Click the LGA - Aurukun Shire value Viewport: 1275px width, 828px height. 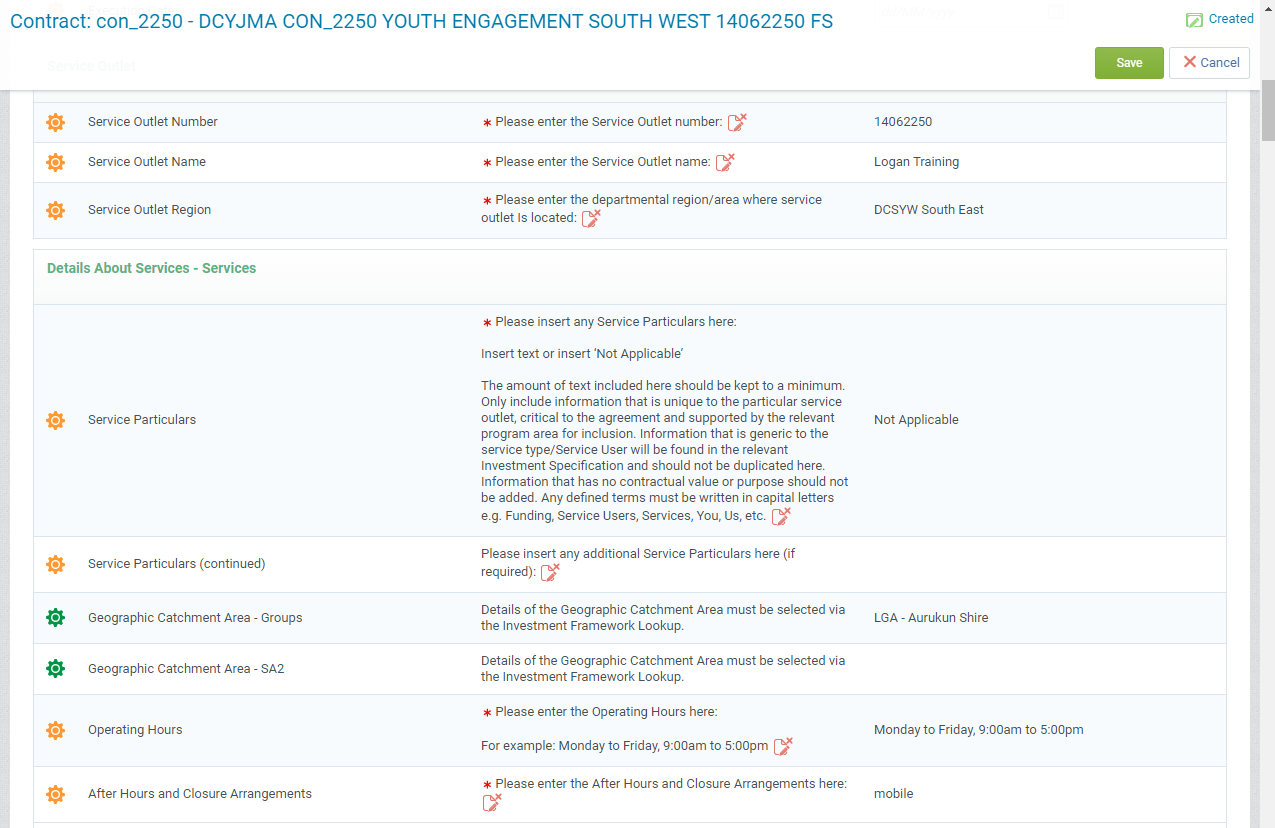click(x=930, y=618)
